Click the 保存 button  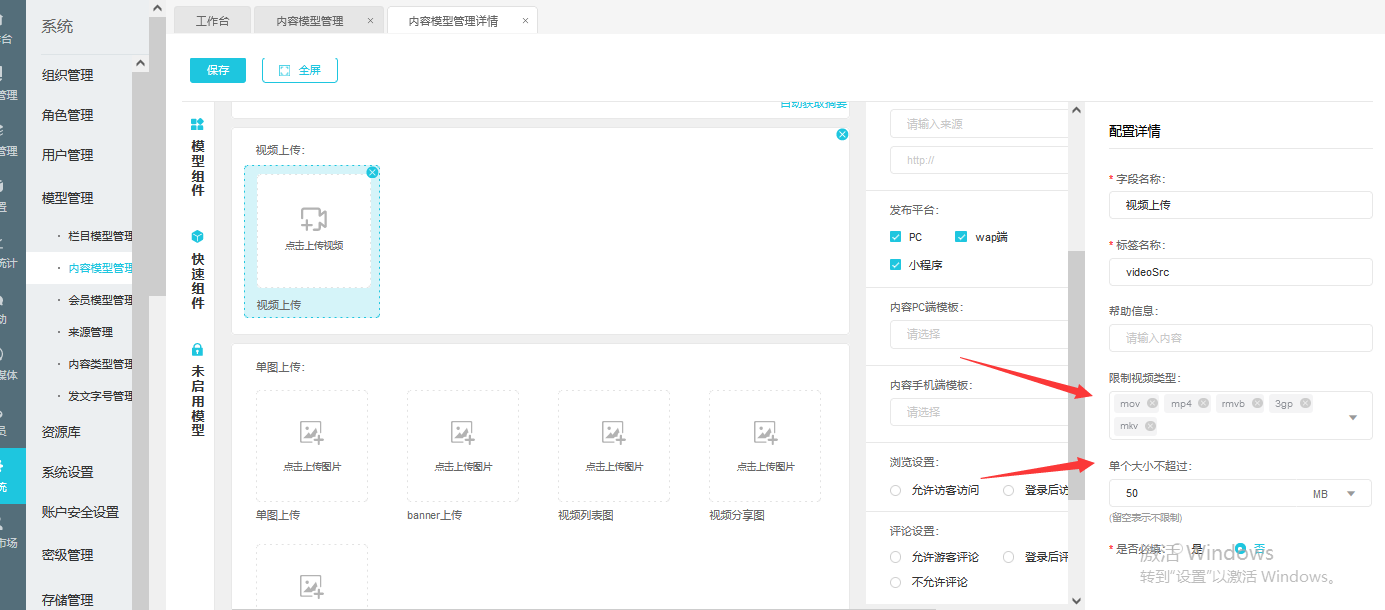click(x=218, y=70)
